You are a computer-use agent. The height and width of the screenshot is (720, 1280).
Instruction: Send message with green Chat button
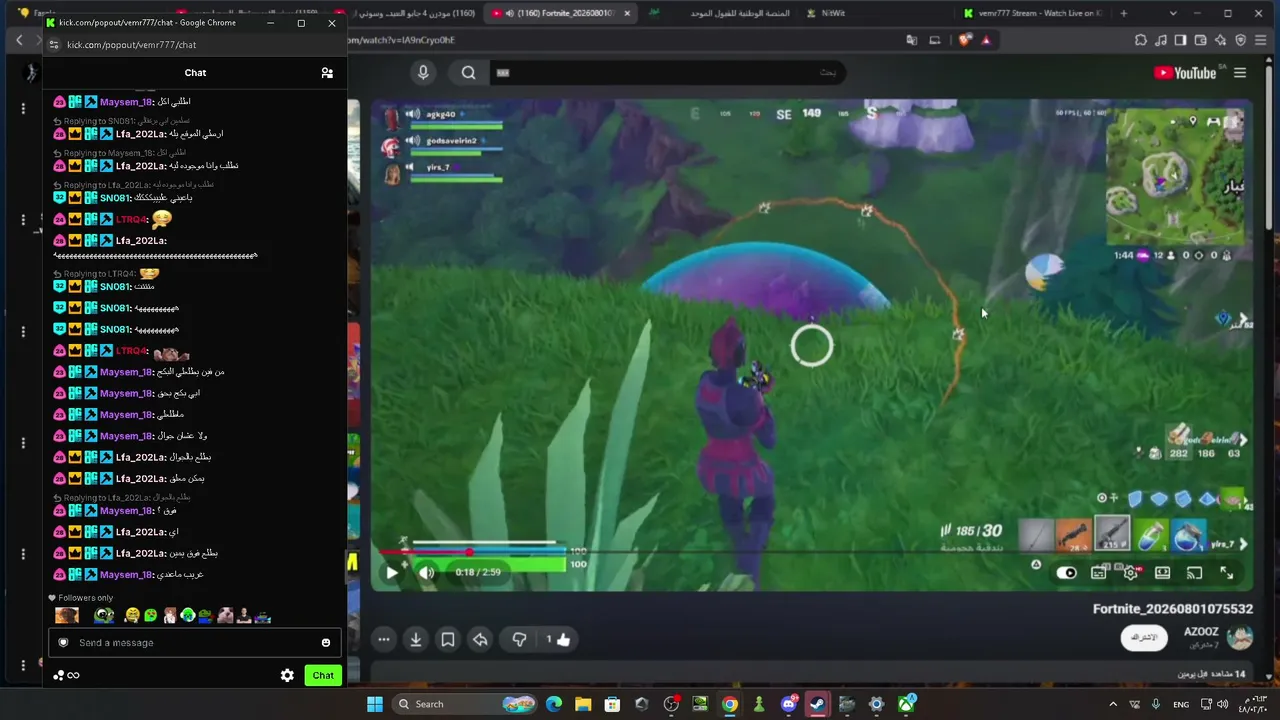(323, 676)
